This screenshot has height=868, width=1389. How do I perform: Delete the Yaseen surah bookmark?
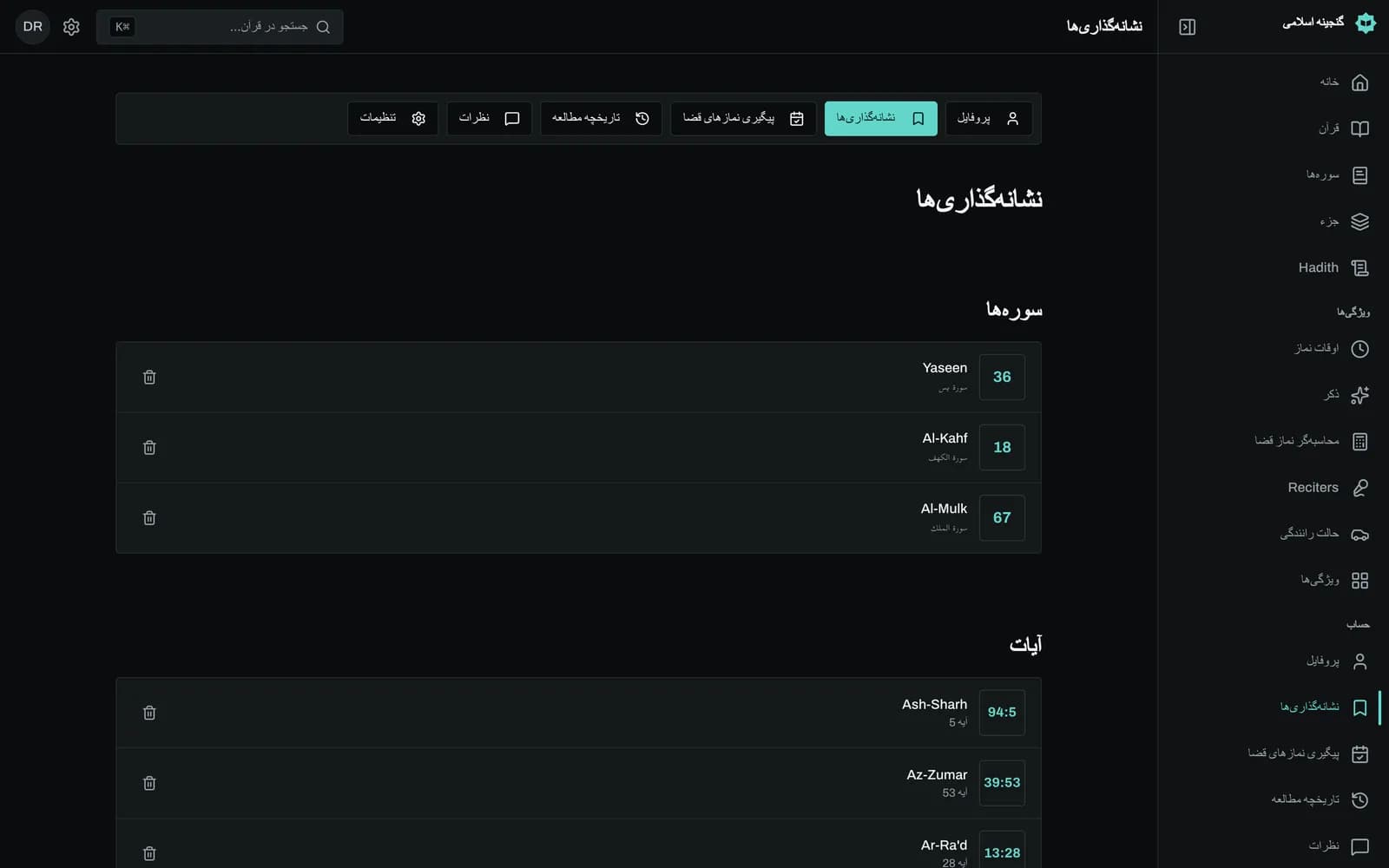click(x=149, y=377)
